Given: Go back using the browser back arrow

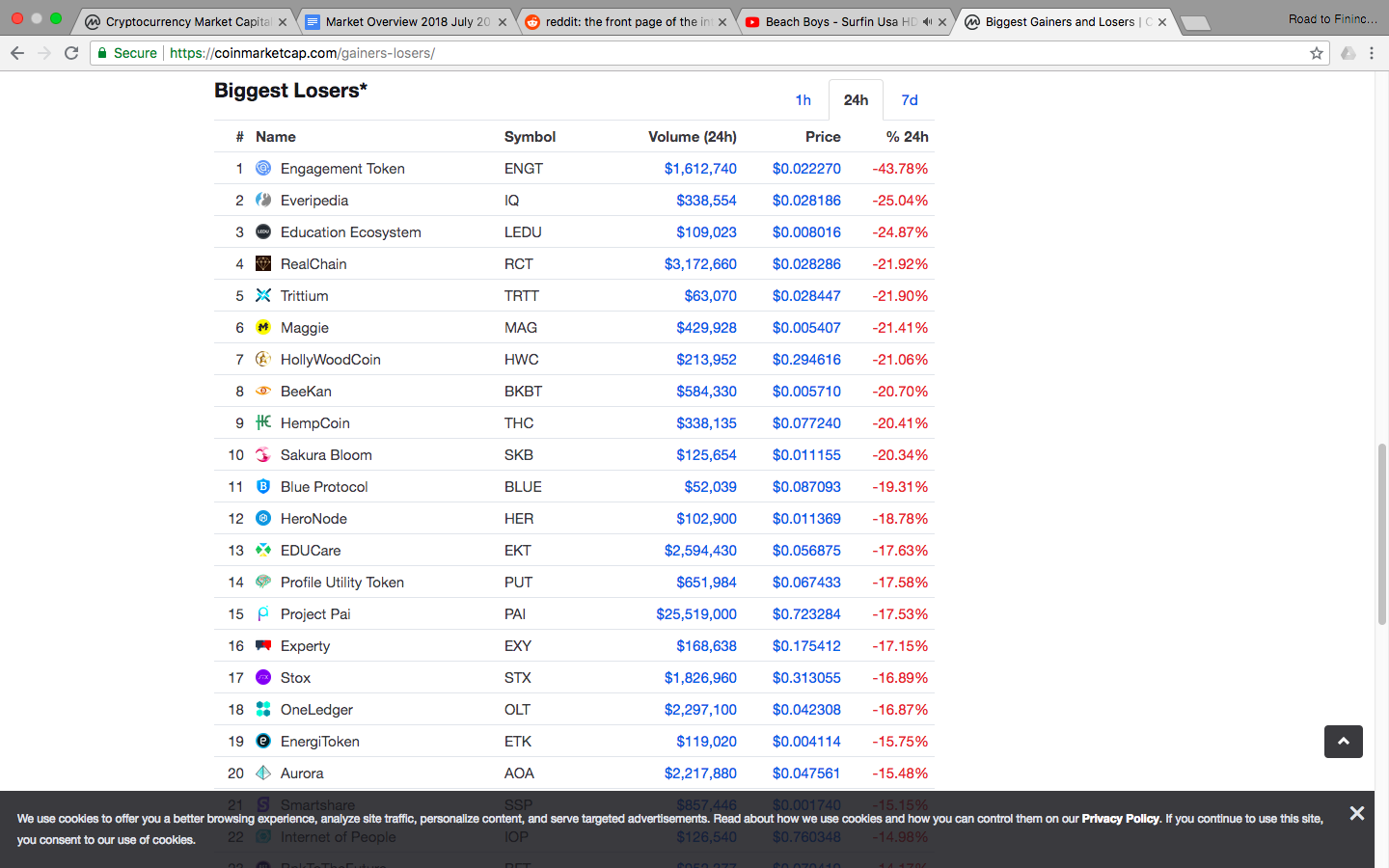Looking at the screenshot, I should (x=17, y=53).
